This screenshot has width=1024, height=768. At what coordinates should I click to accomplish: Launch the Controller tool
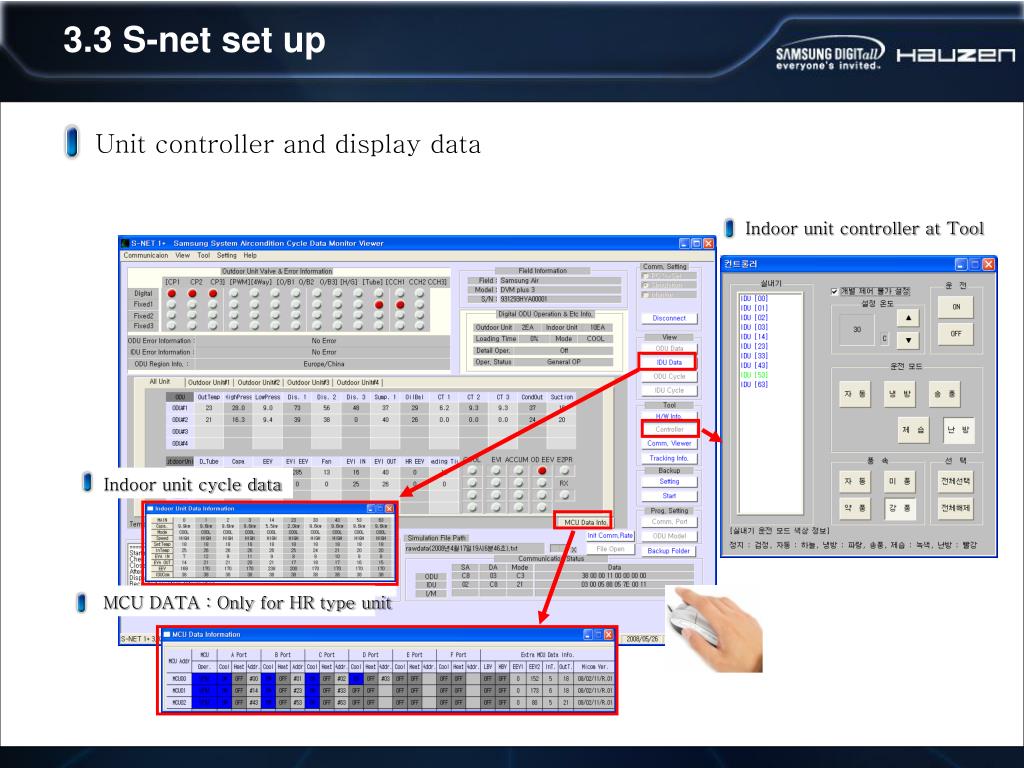coord(669,429)
